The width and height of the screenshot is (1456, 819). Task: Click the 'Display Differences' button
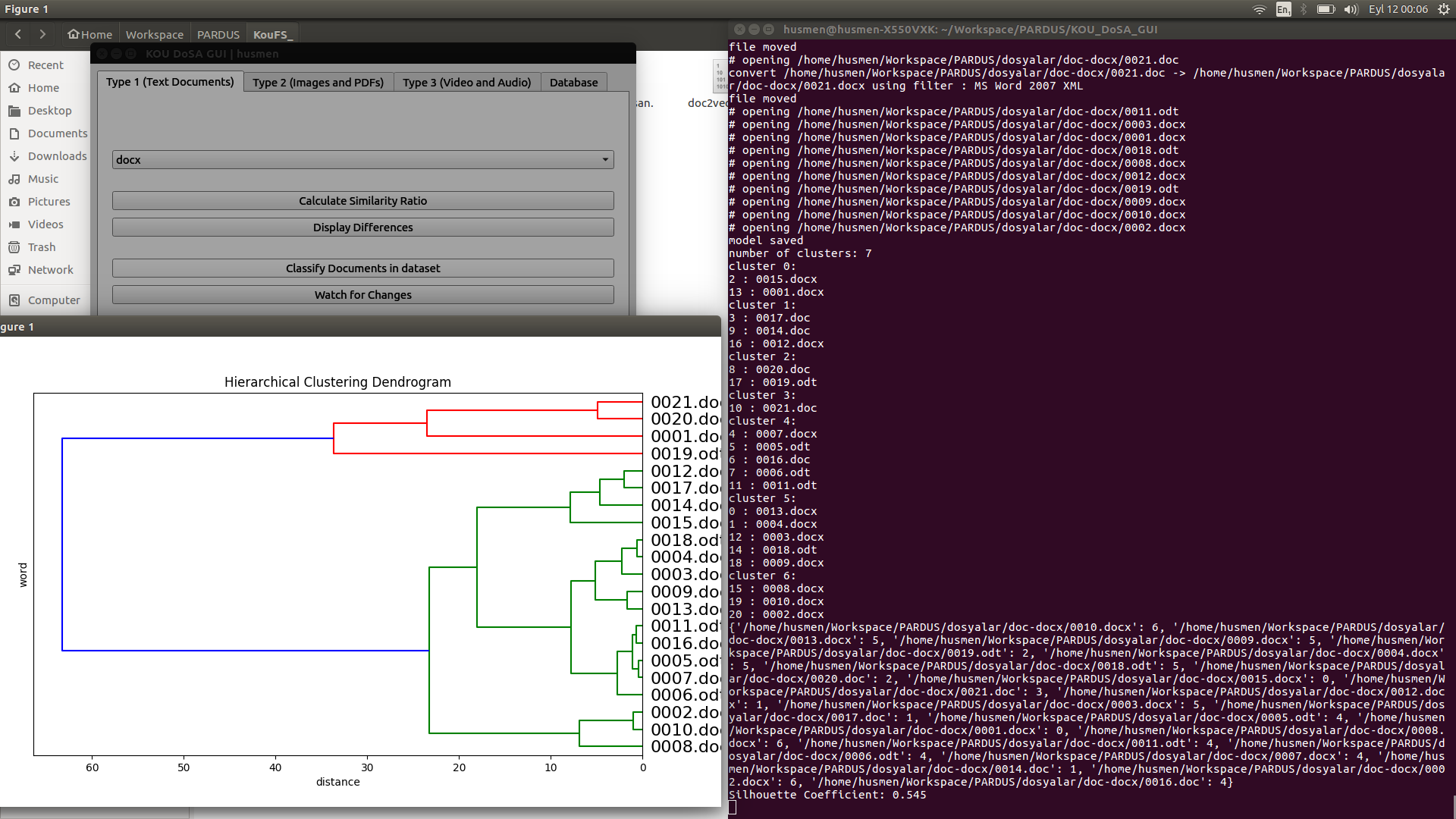click(x=362, y=227)
